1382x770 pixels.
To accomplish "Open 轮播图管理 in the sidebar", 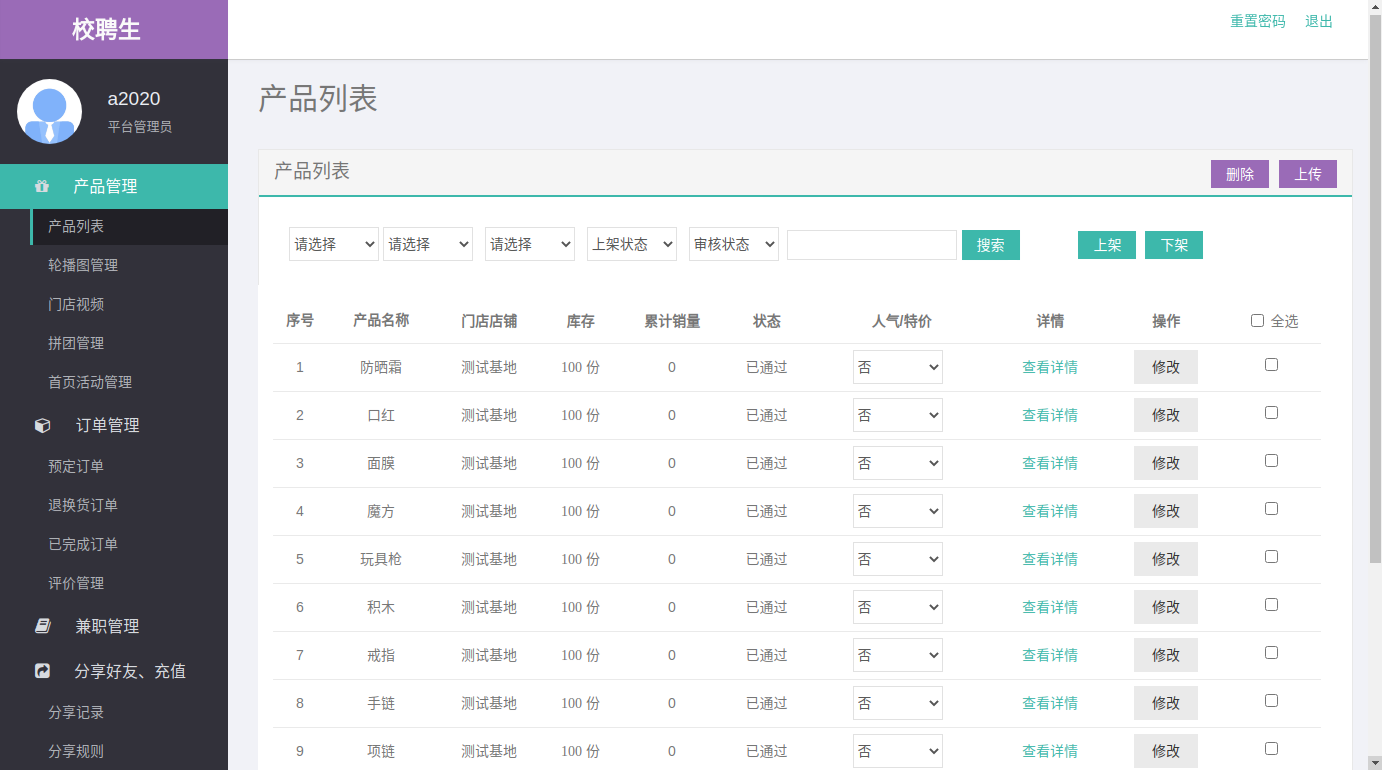I will click(83, 265).
